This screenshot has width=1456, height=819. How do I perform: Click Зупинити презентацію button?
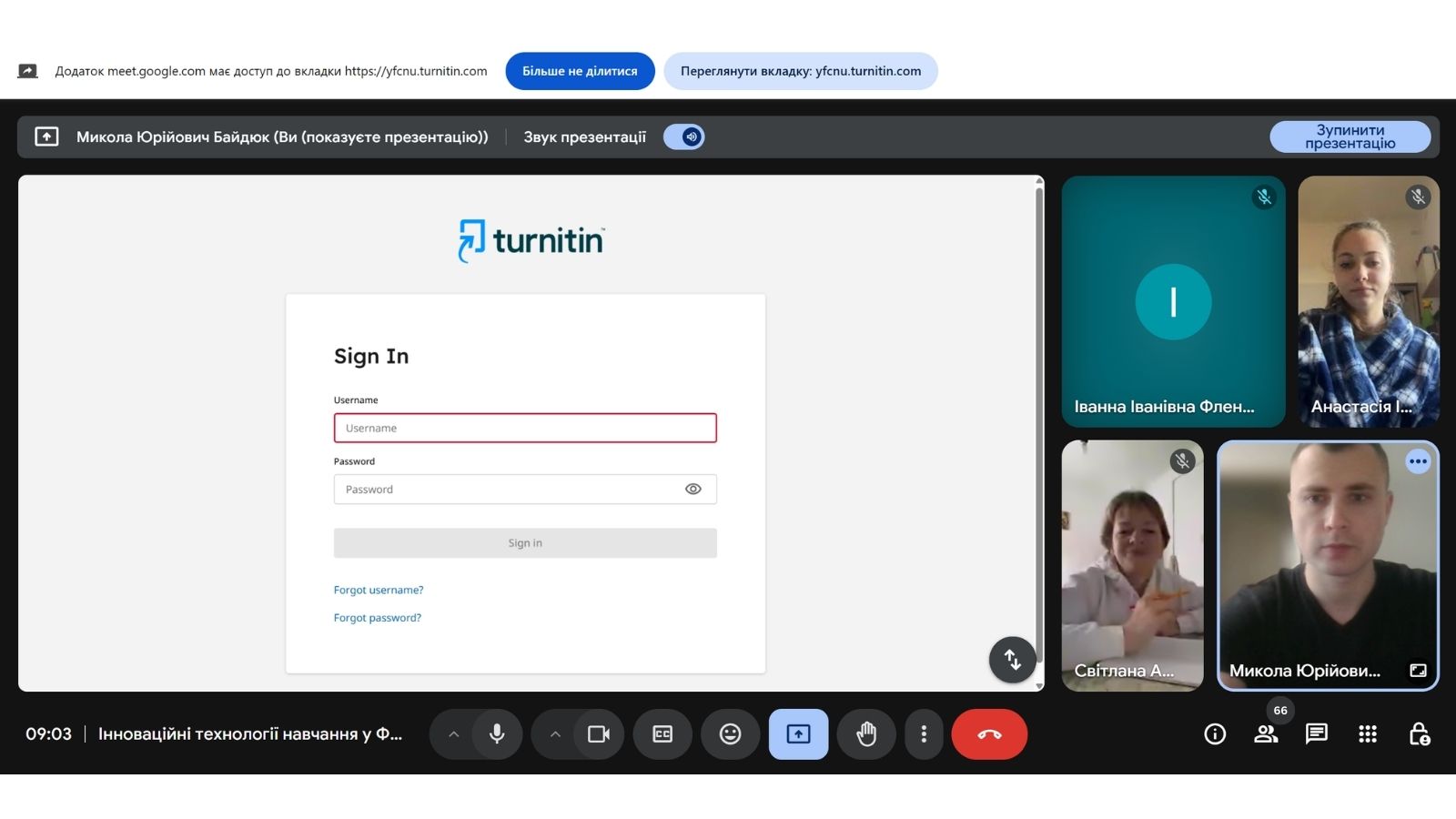coord(1350,136)
